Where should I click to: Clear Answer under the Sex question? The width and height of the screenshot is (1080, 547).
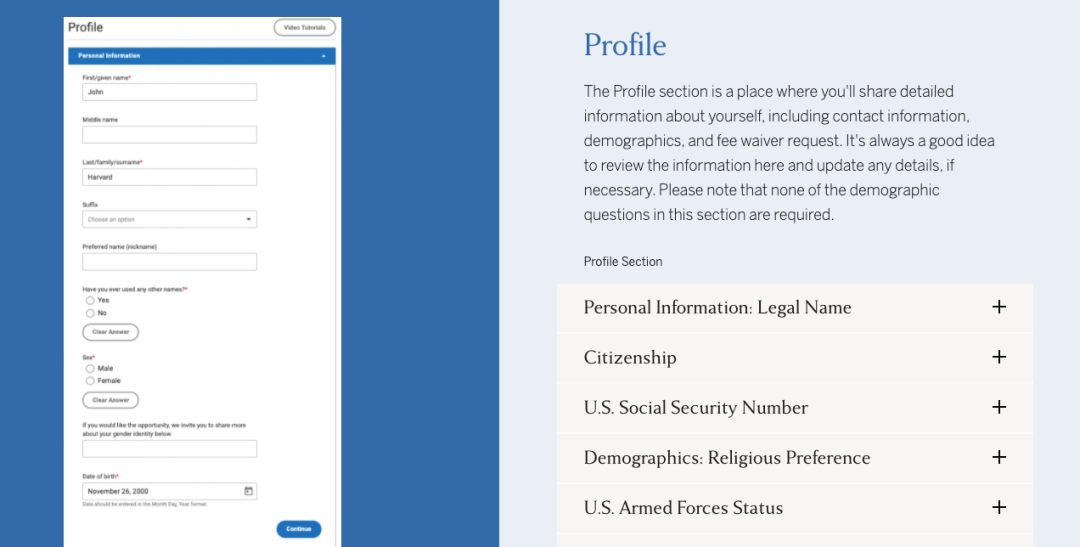(110, 400)
